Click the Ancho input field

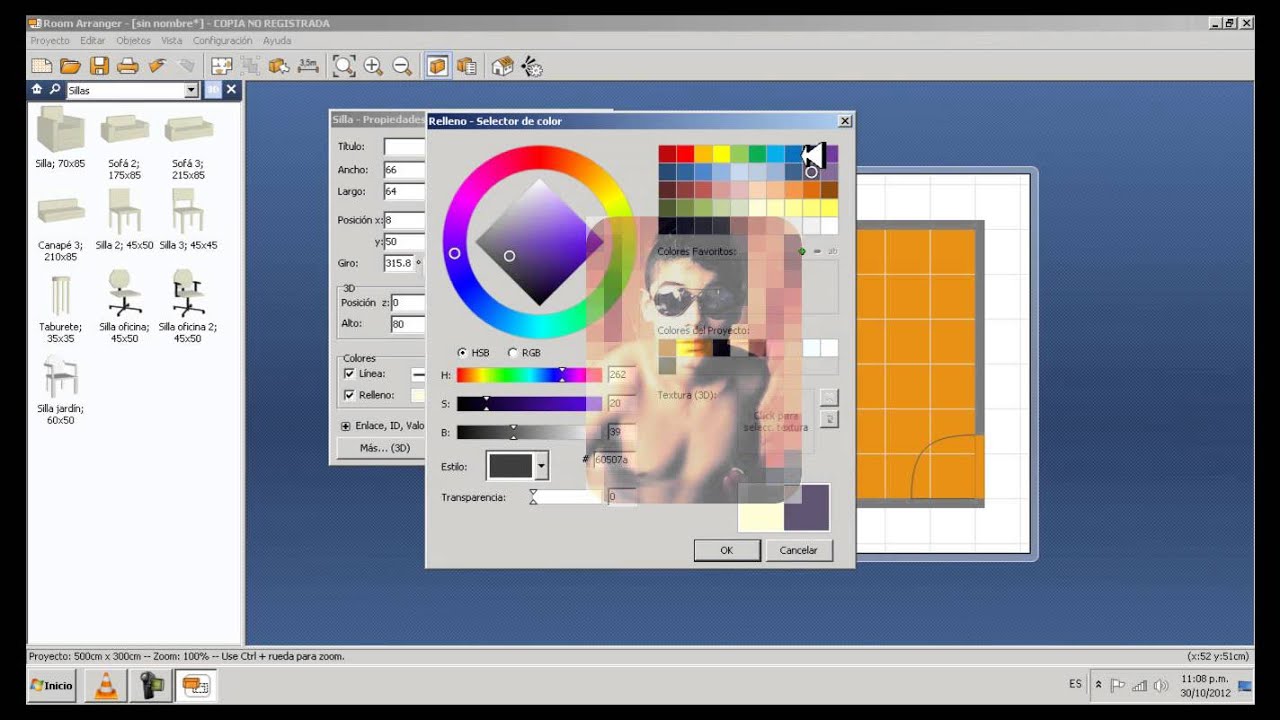404,170
